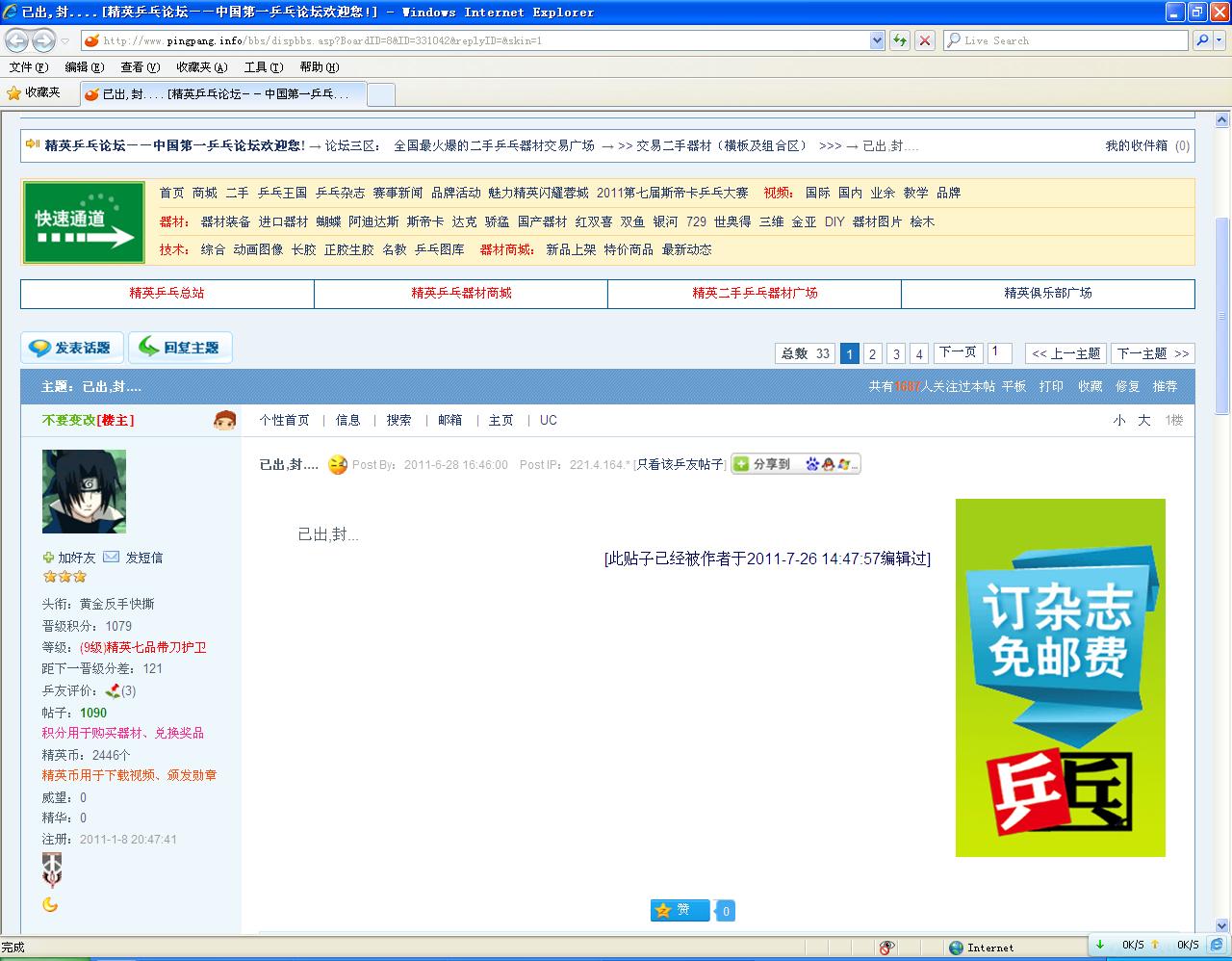The width and height of the screenshot is (1232, 961).
Task: Share the post via the Baidu paw icon
Action: tap(813, 464)
